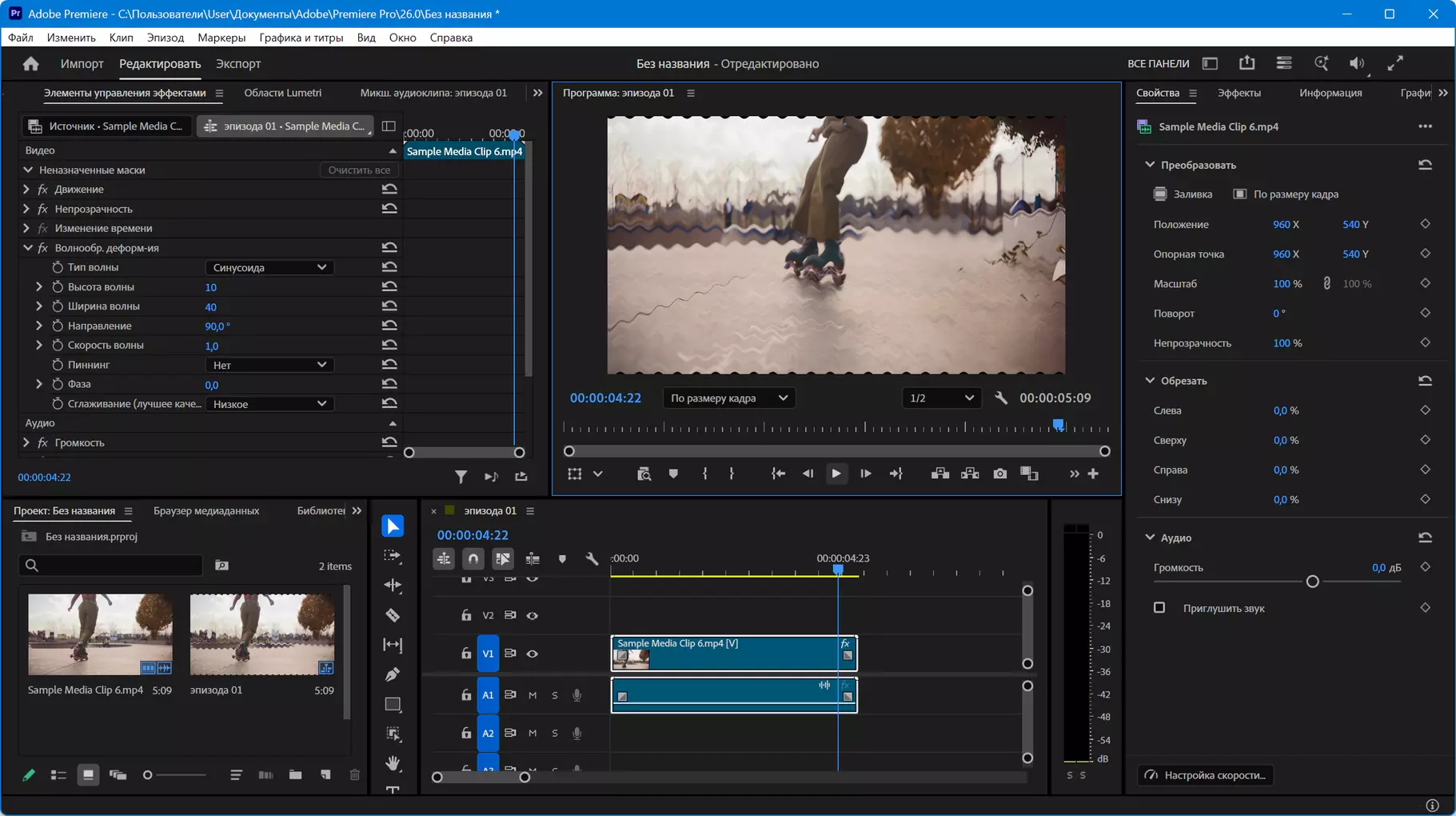The height and width of the screenshot is (816, 1456).
Task: Mute the A1 audio track
Action: click(x=533, y=695)
